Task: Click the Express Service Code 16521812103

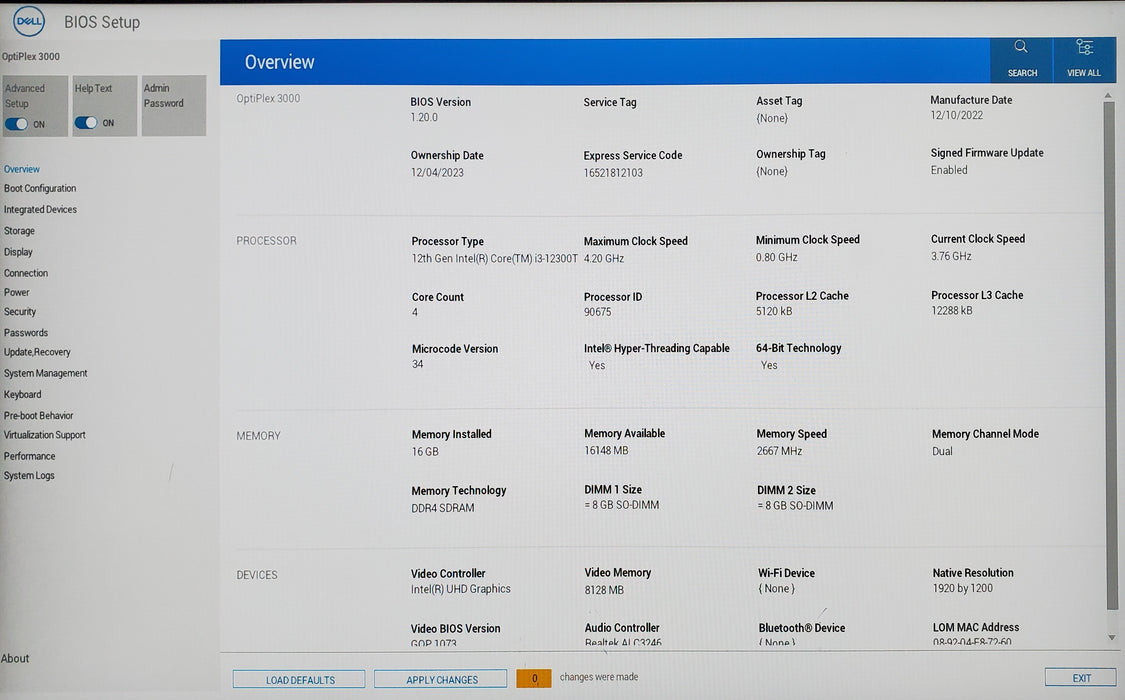Action: 613,173
